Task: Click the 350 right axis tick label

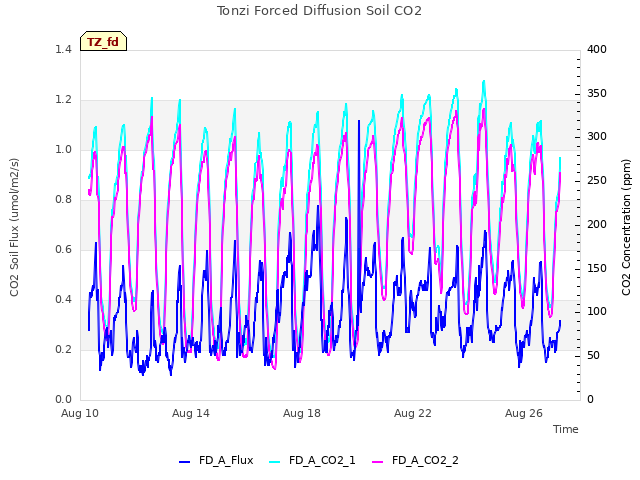Action: pyautogui.click(x=597, y=93)
